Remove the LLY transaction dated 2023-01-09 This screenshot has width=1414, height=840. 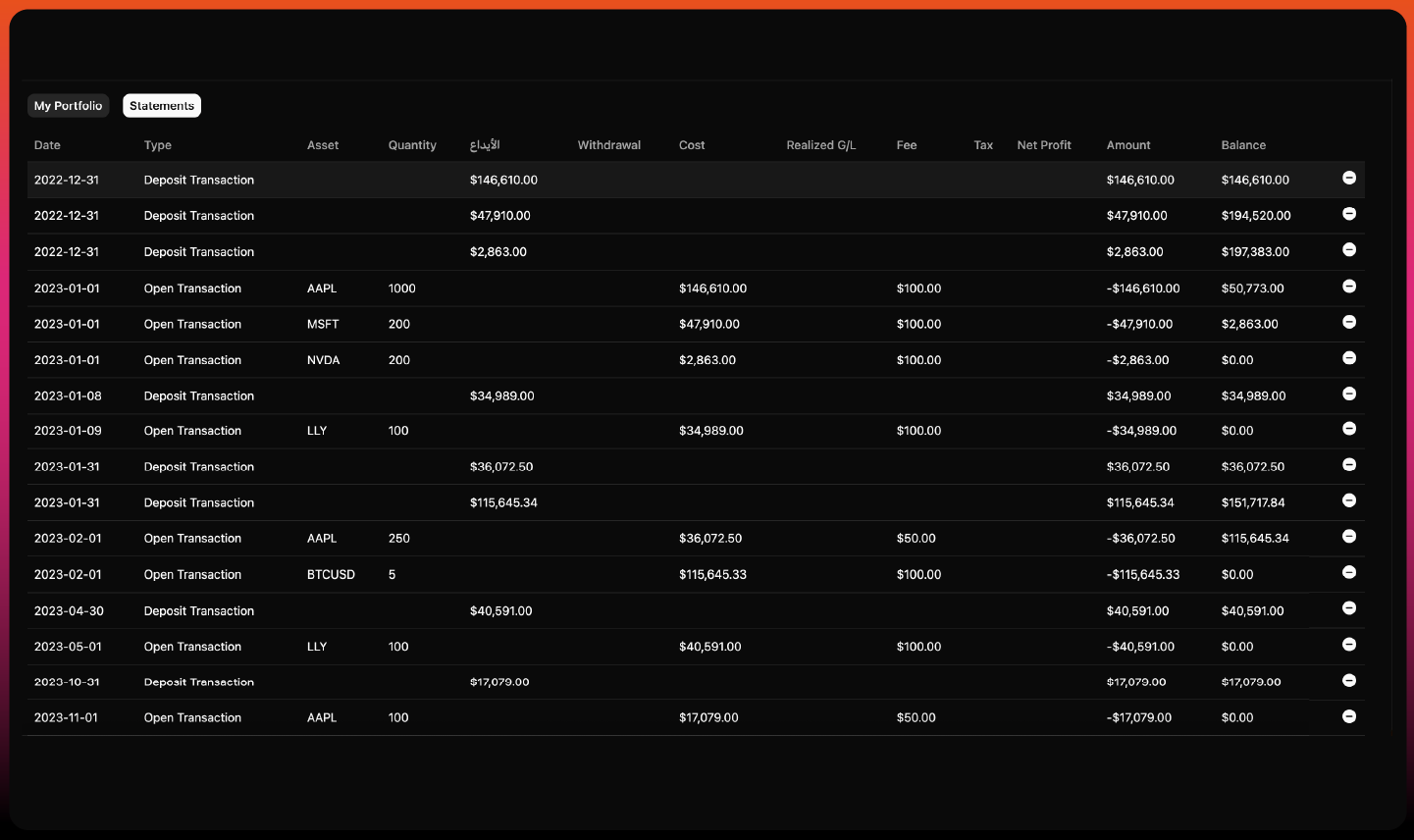tap(1349, 429)
